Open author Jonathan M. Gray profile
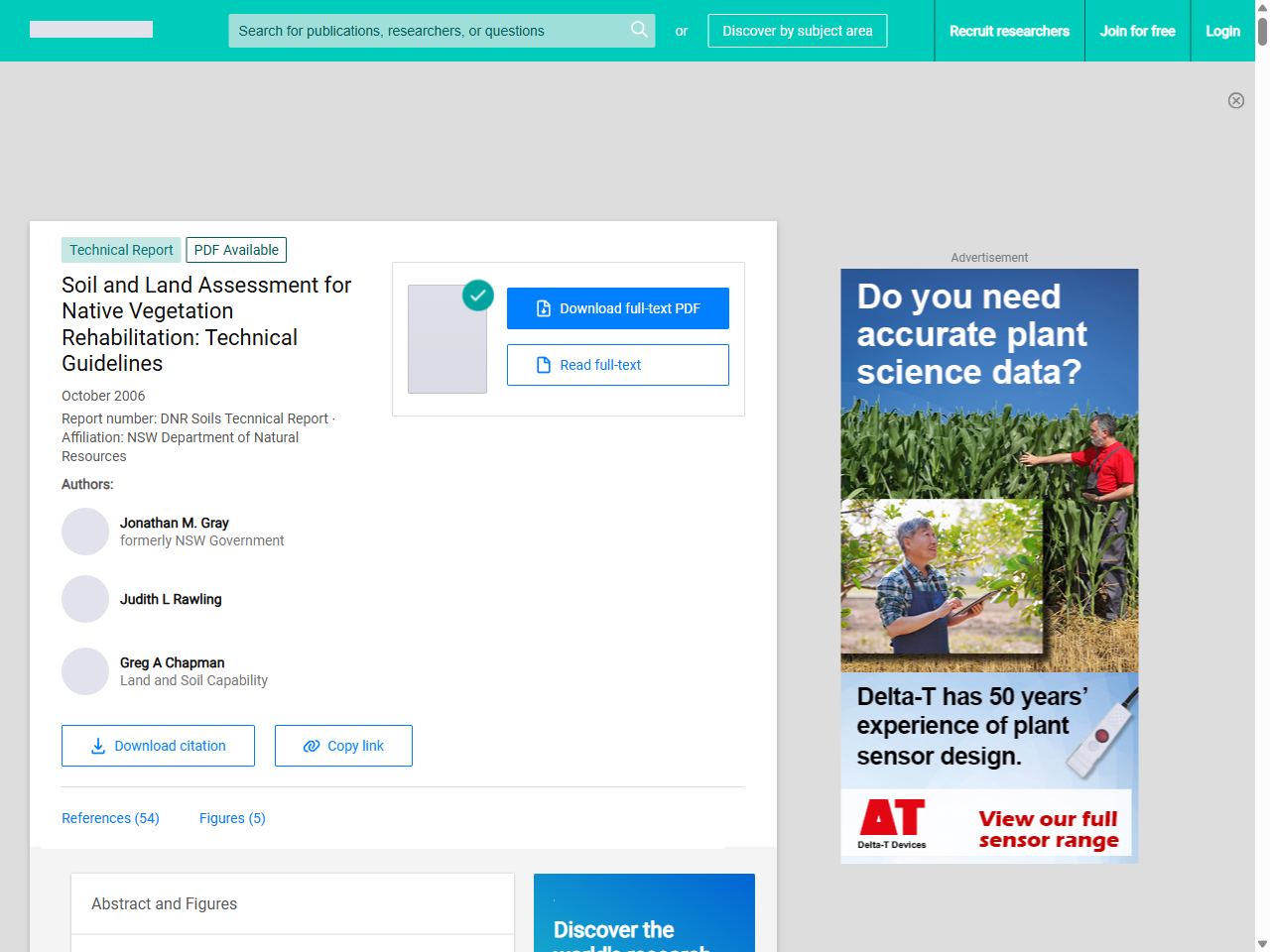 coord(175,523)
